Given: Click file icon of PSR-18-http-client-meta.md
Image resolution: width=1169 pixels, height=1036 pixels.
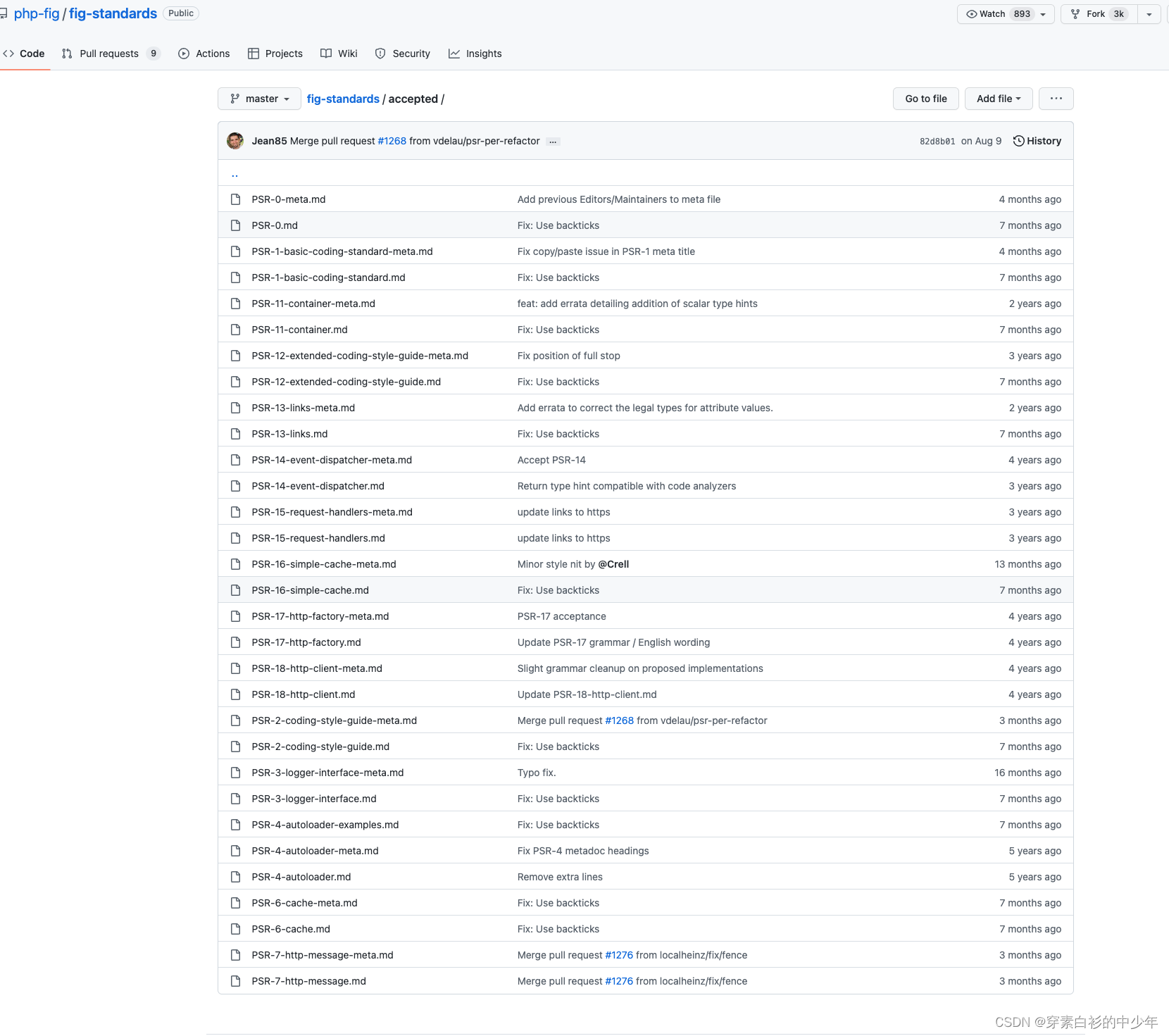Looking at the screenshot, I should (236, 668).
